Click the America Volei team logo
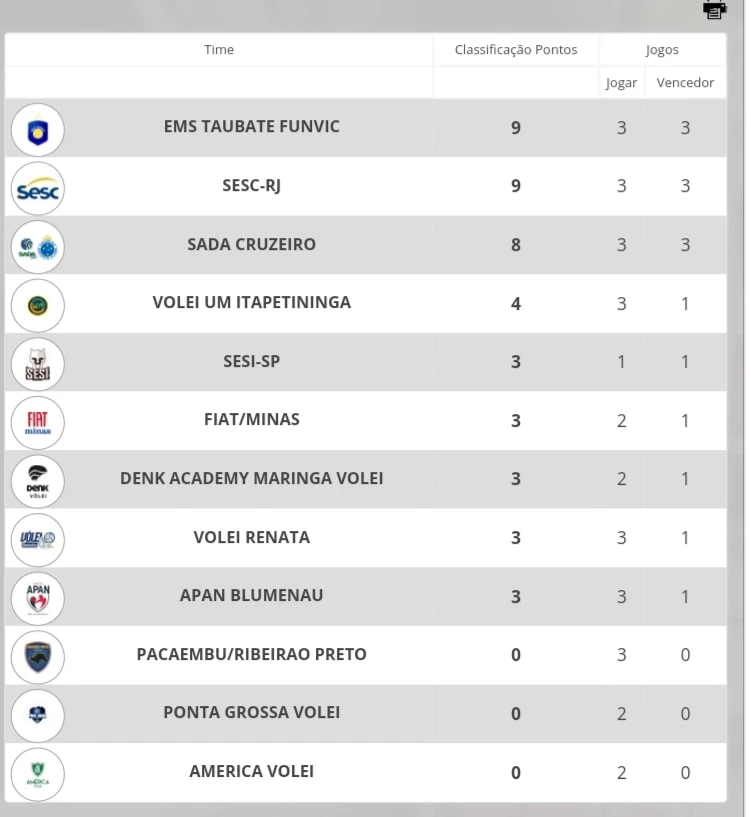 [x=38, y=774]
